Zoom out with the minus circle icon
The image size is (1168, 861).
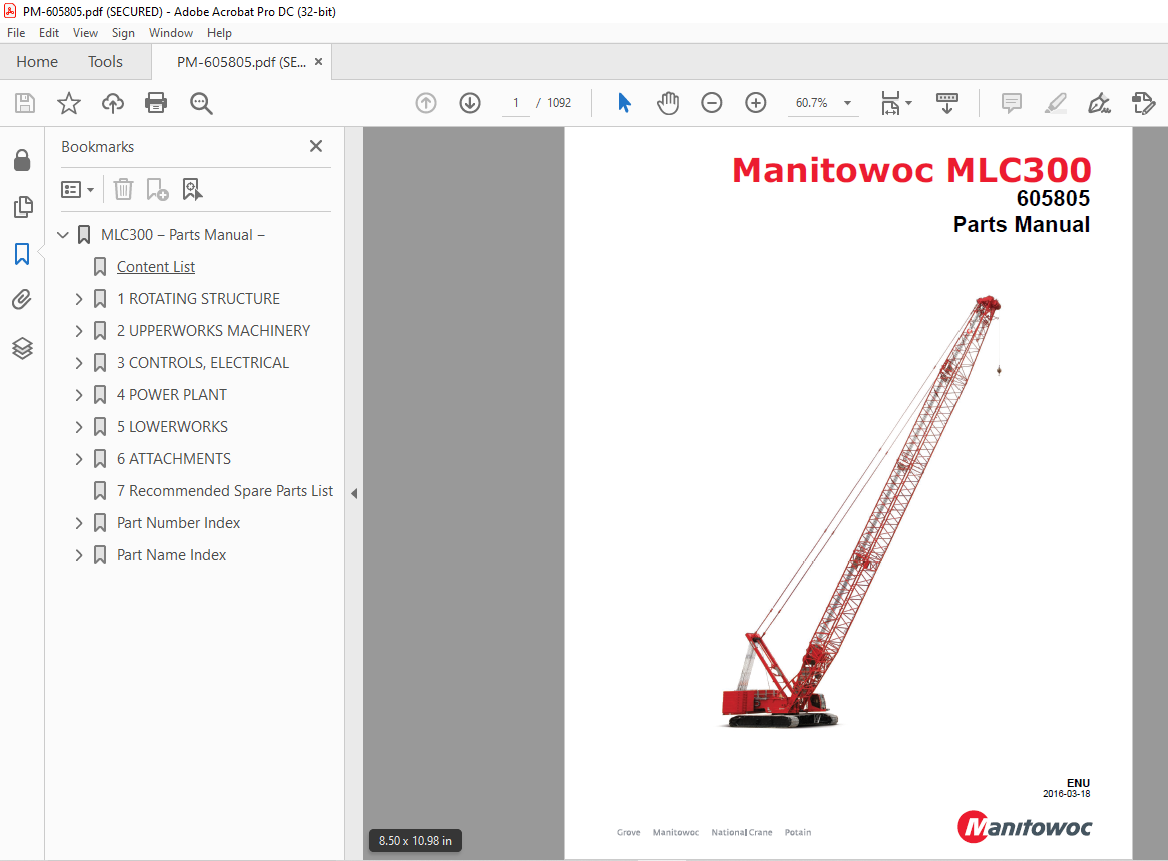pyautogui.click(x=712, y=103)
